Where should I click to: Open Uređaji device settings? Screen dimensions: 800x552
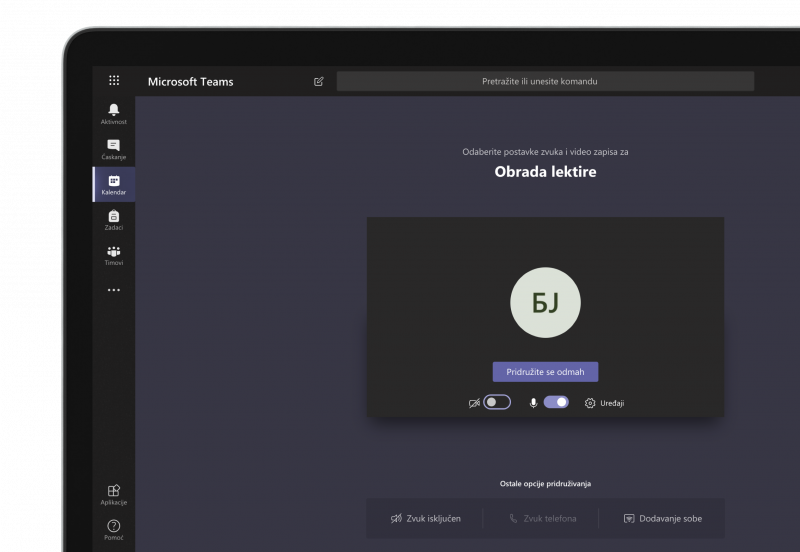[605, 403]
